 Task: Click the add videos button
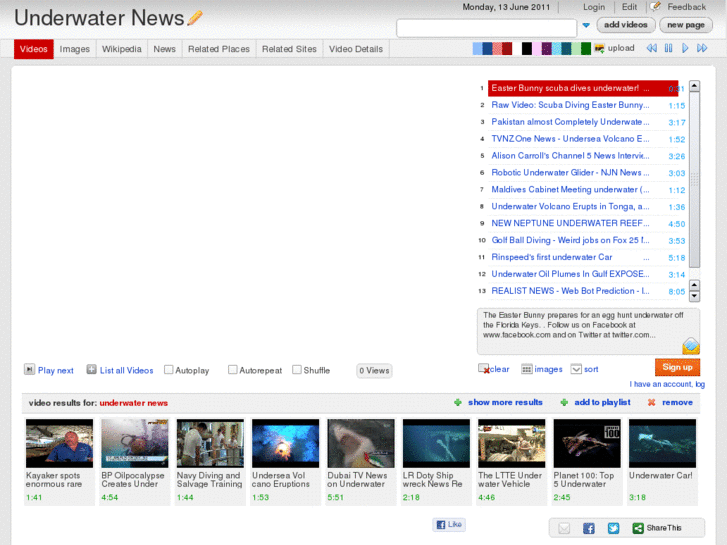[626, 25]
